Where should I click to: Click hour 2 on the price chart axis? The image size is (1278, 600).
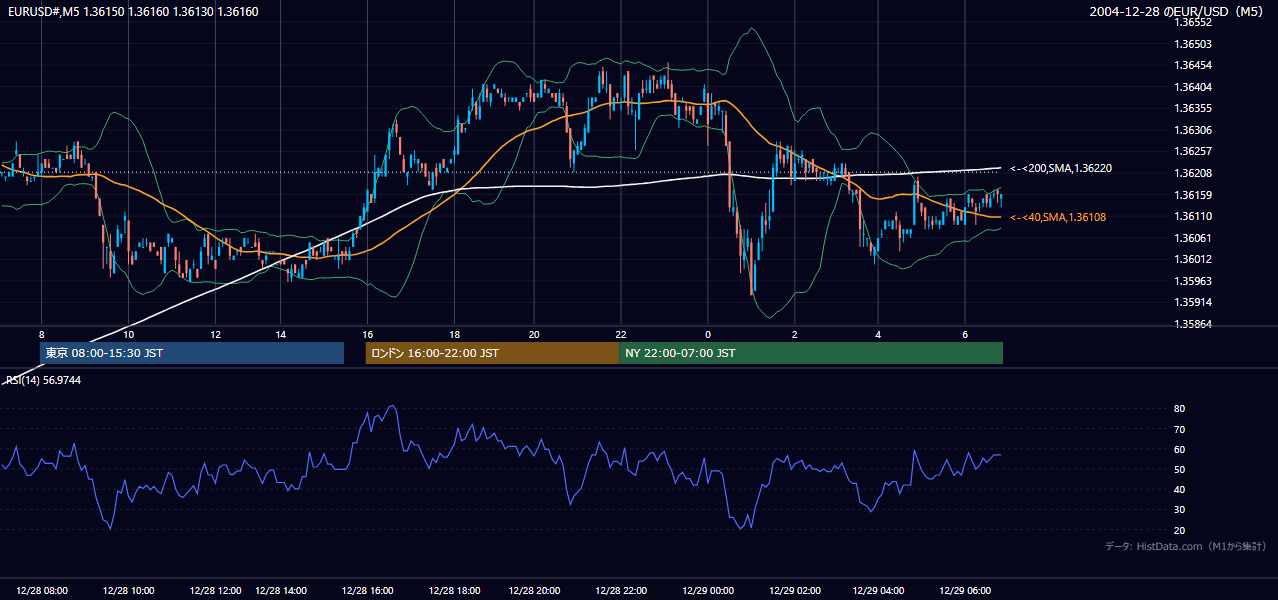pyautogui.click(x=794, y=334)
